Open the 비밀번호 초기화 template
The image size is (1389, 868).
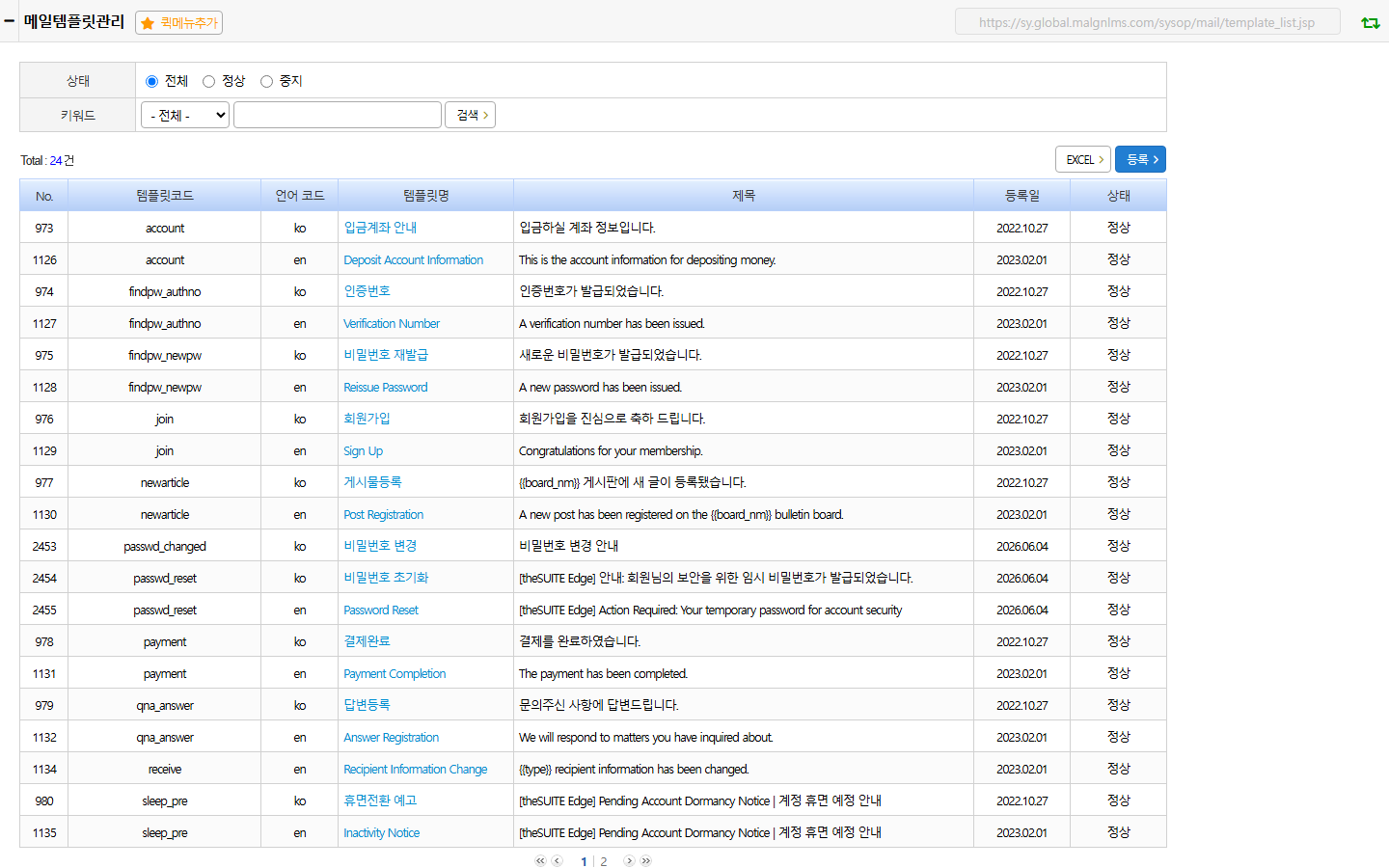click(386, 578)
